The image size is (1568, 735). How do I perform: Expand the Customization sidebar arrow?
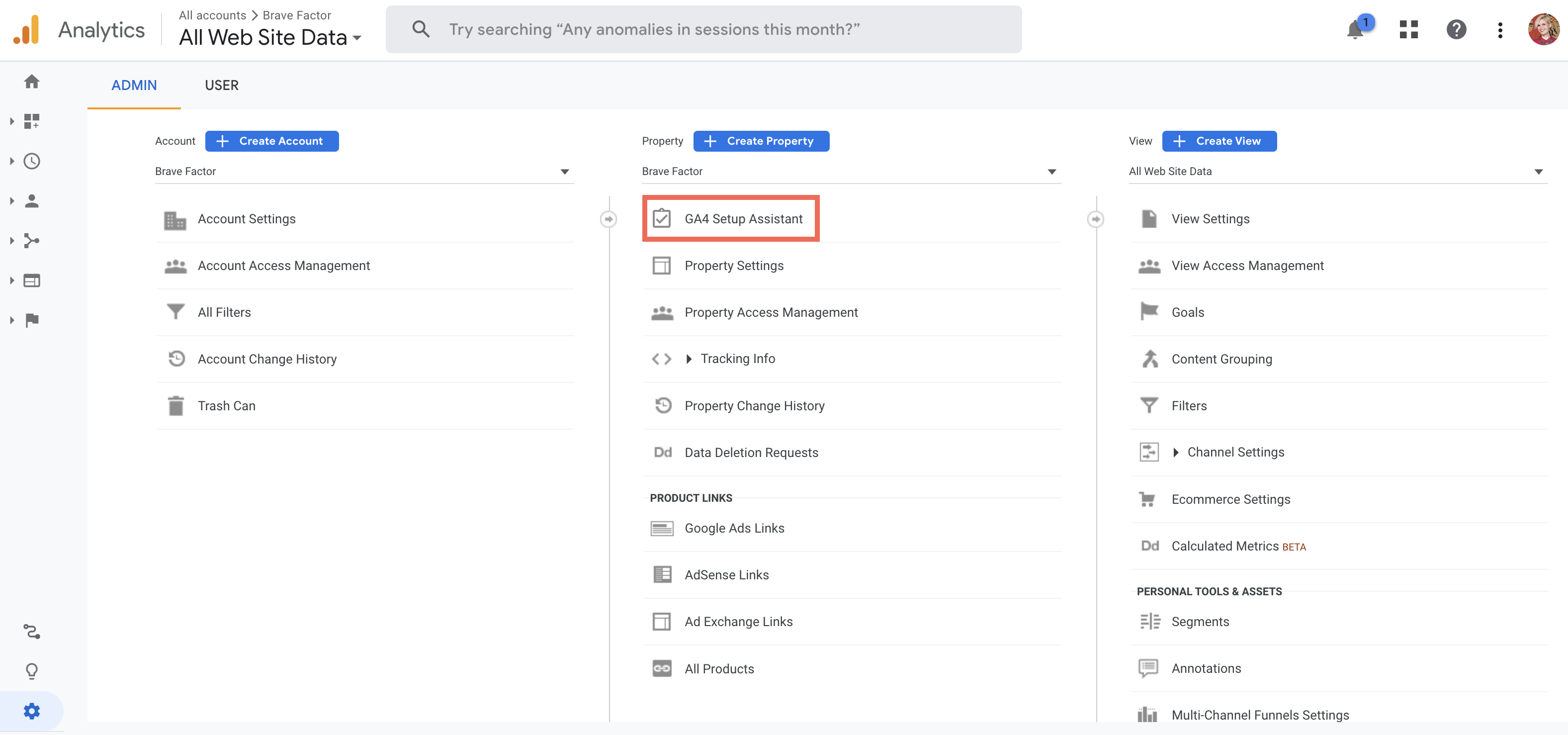[11, 121]
